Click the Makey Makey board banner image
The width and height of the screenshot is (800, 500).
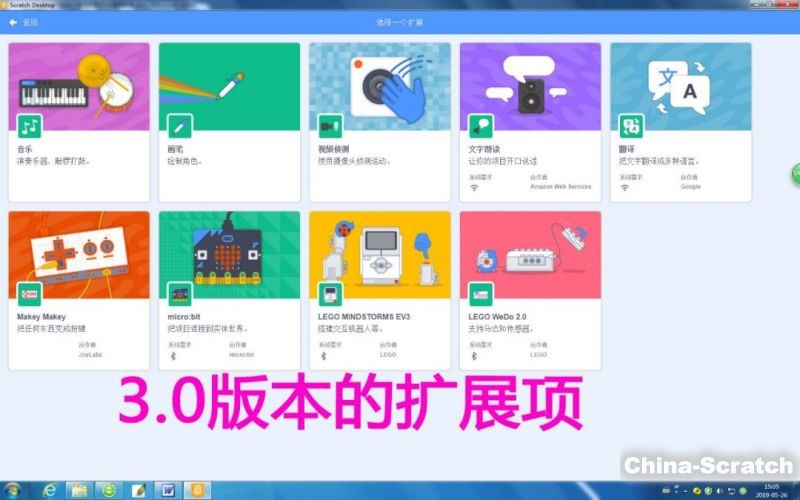pyautogui.click(x=79, y=255)
